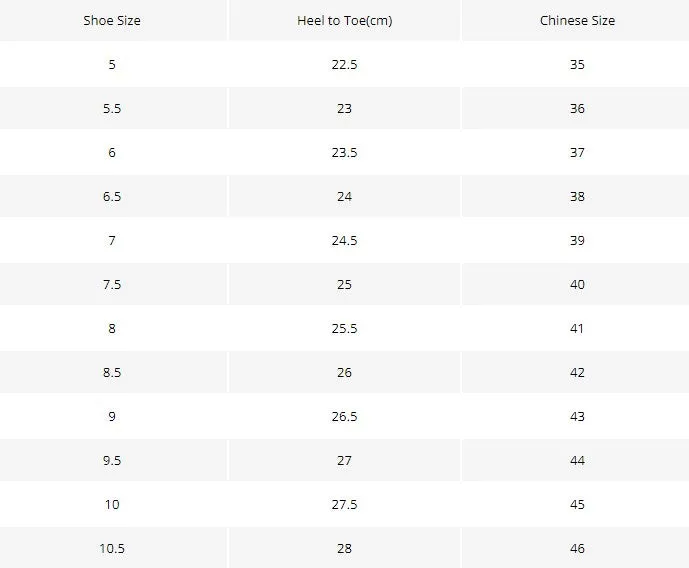This screenshot has width=689, height=568.
Task: Select shoe size 5 cell
Action: click(112, 65)
